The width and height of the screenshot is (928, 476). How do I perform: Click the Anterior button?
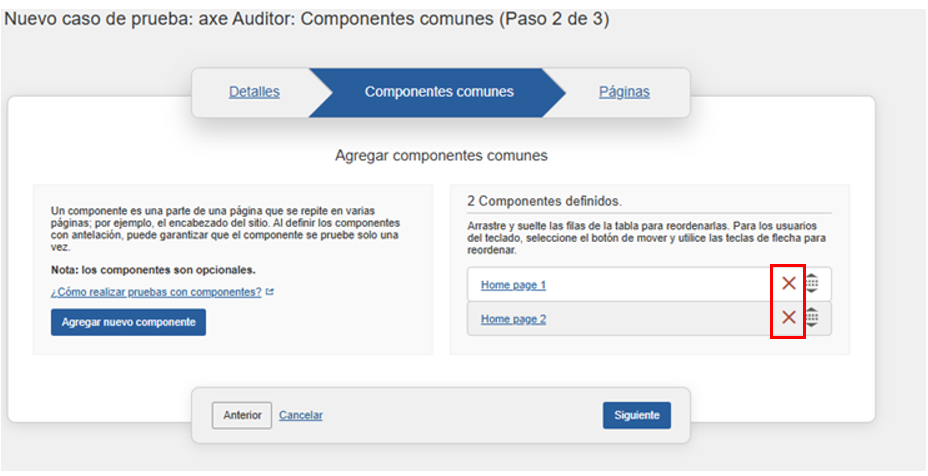pos(242,415)
